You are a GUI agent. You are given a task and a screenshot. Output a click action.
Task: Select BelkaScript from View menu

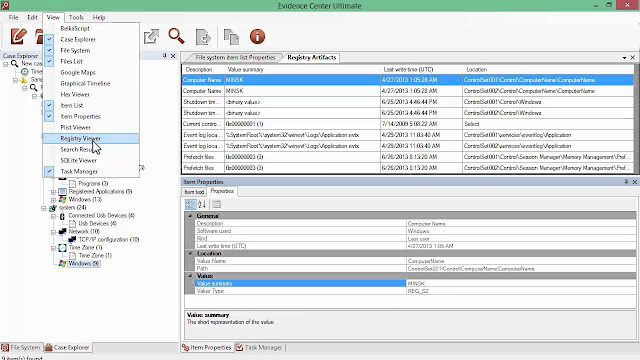pos(91,28)
